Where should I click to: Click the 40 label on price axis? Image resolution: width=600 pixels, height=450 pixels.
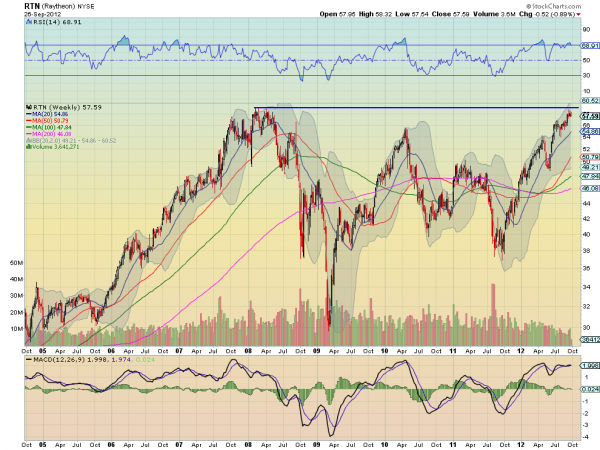click(586, 234)
